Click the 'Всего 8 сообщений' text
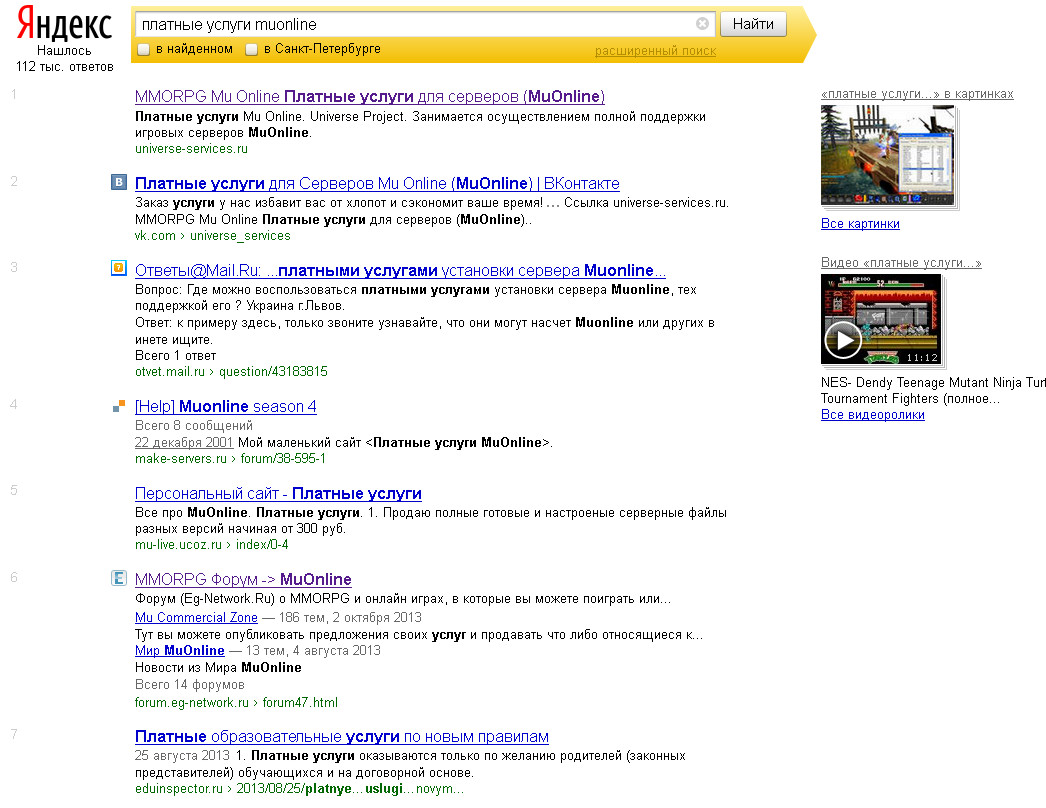The image size is (1046, 808). 193,426
